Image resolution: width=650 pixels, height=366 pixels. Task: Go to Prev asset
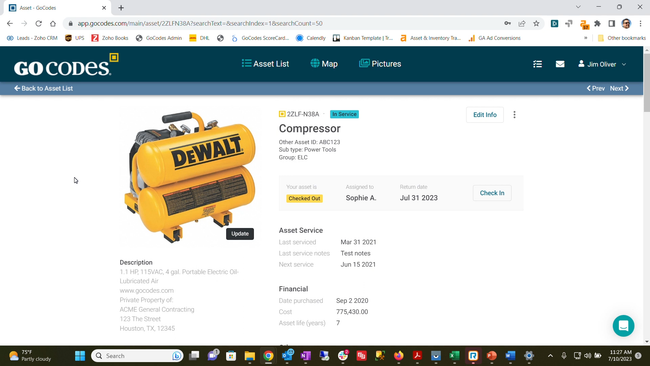(x=596, y=88)
